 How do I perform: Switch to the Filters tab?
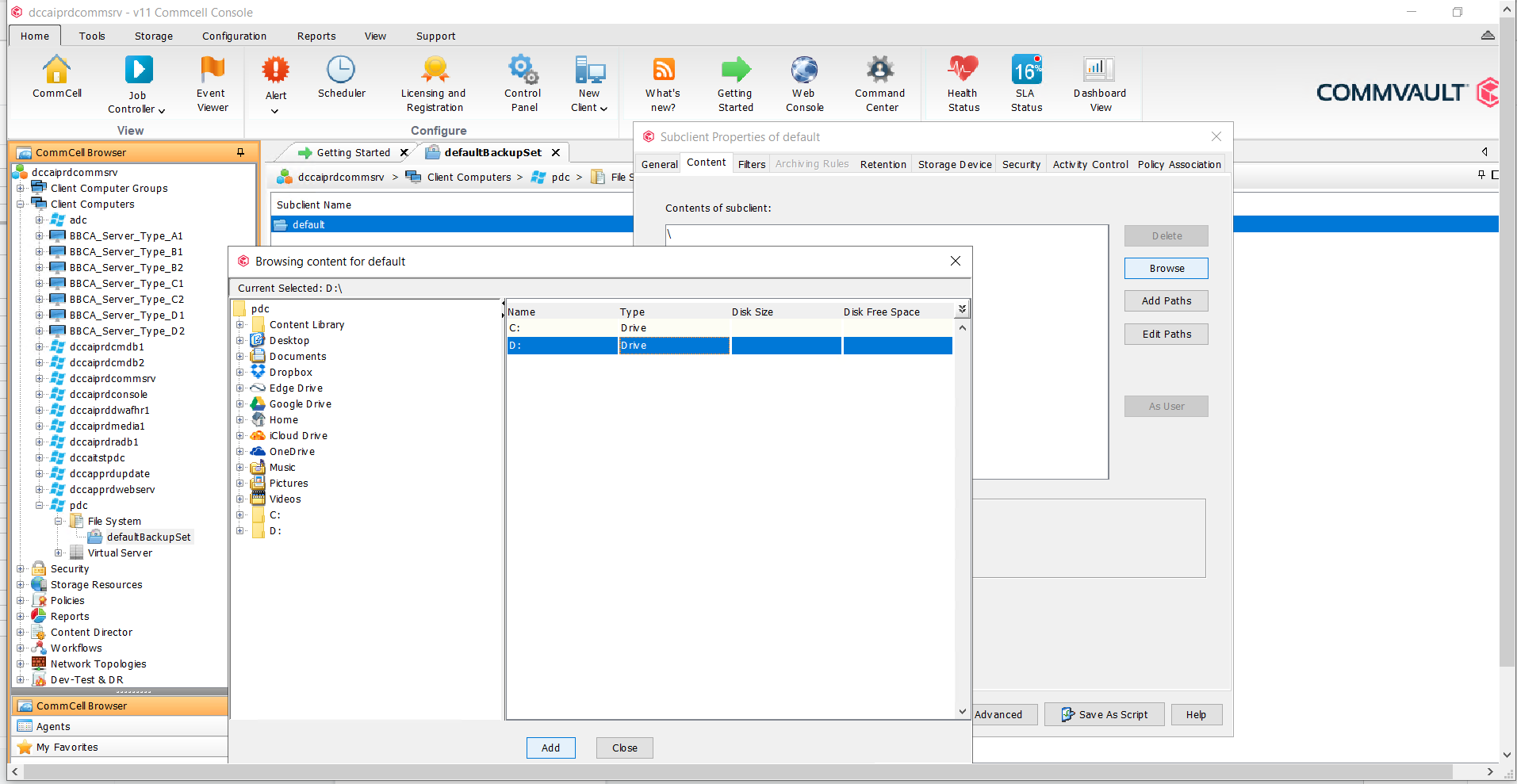(x=751, y=164)
